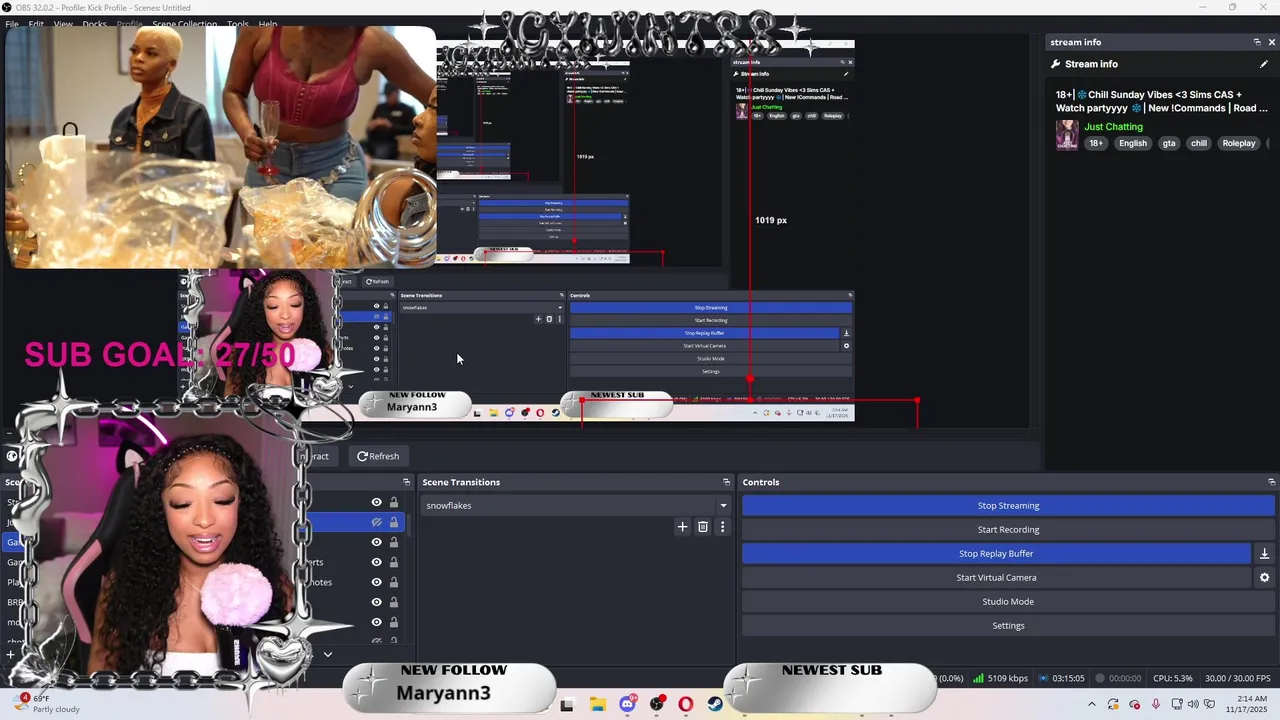Viewport: 1280px width, 720px height.
Task: Click OBS Studio icon in the taskbar
Action: tap(657, 704)
